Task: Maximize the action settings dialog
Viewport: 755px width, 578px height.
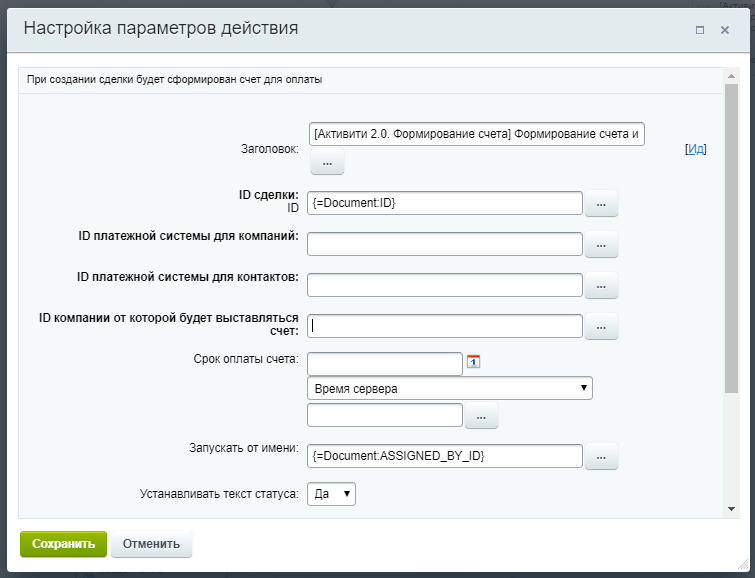Action: pos(700,30)
